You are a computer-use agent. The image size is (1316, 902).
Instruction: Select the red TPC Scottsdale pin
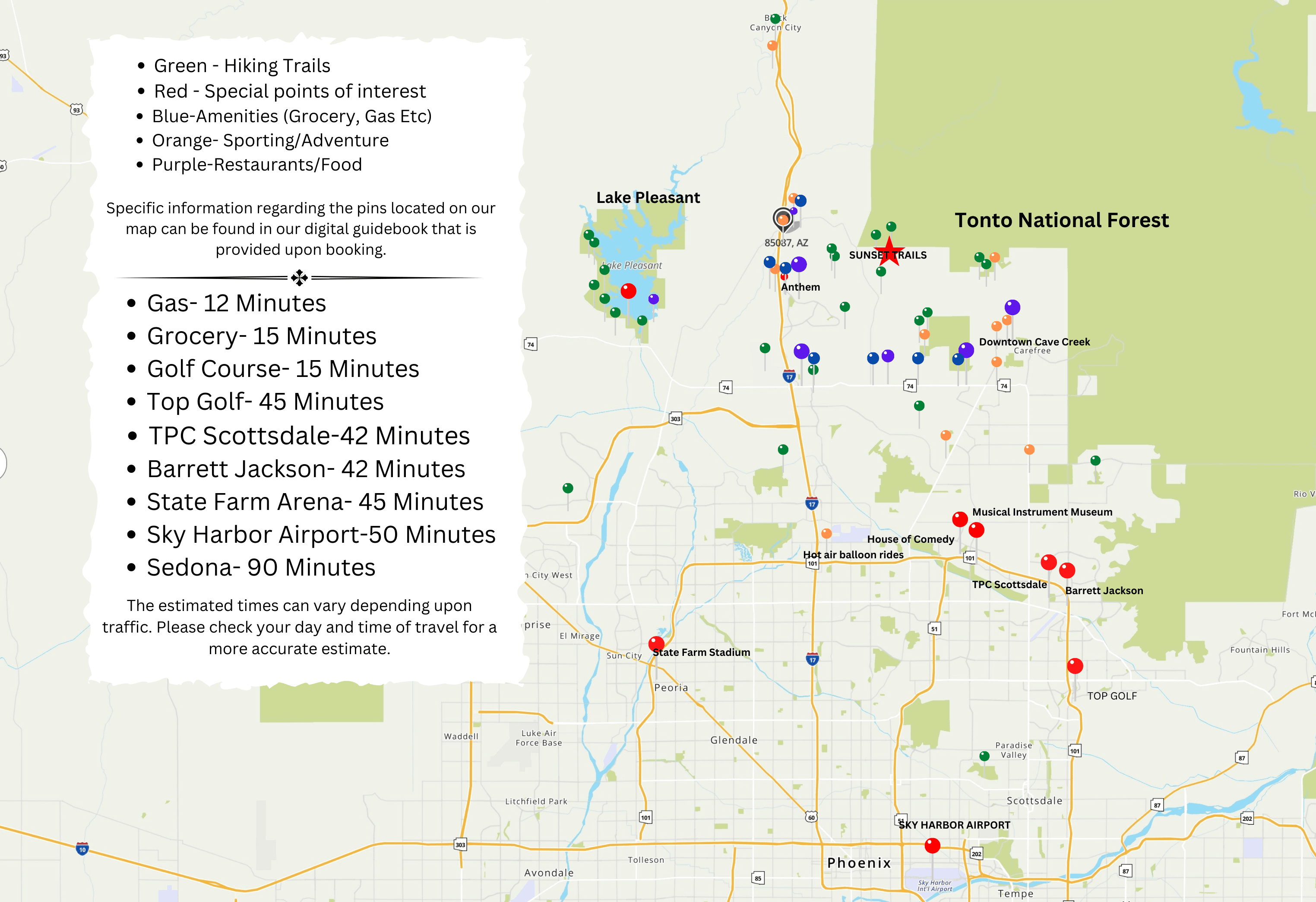click(x=1049, y=562)
